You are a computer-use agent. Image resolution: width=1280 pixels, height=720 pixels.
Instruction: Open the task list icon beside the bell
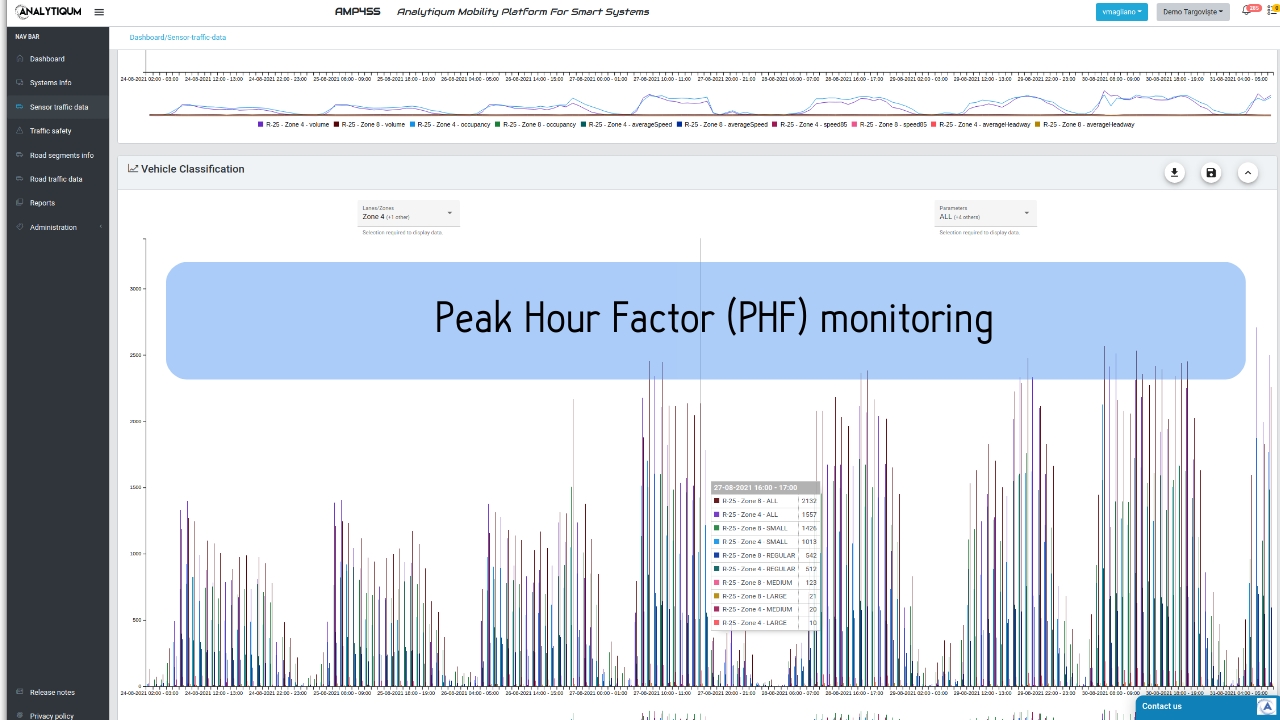point(1272,10)
